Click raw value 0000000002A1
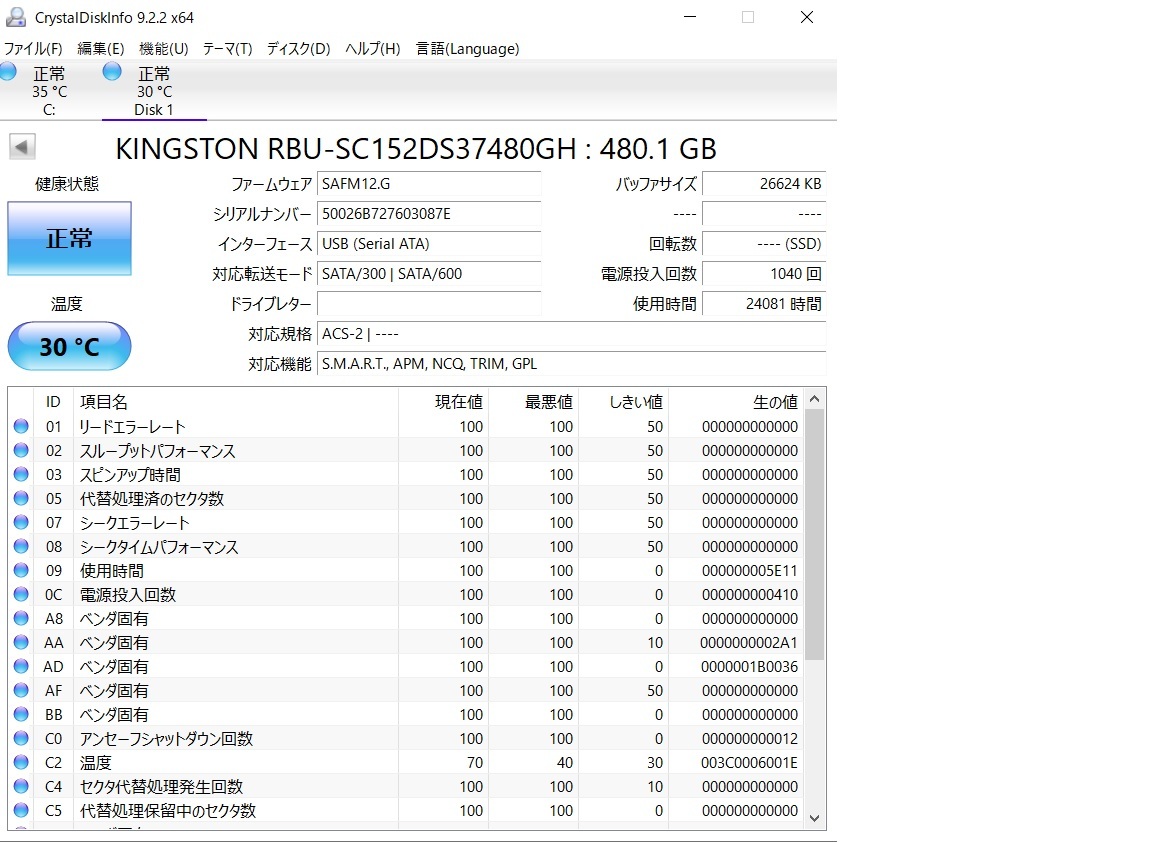1152x842 pixels. pyautogui.click(x=749, y=642)
